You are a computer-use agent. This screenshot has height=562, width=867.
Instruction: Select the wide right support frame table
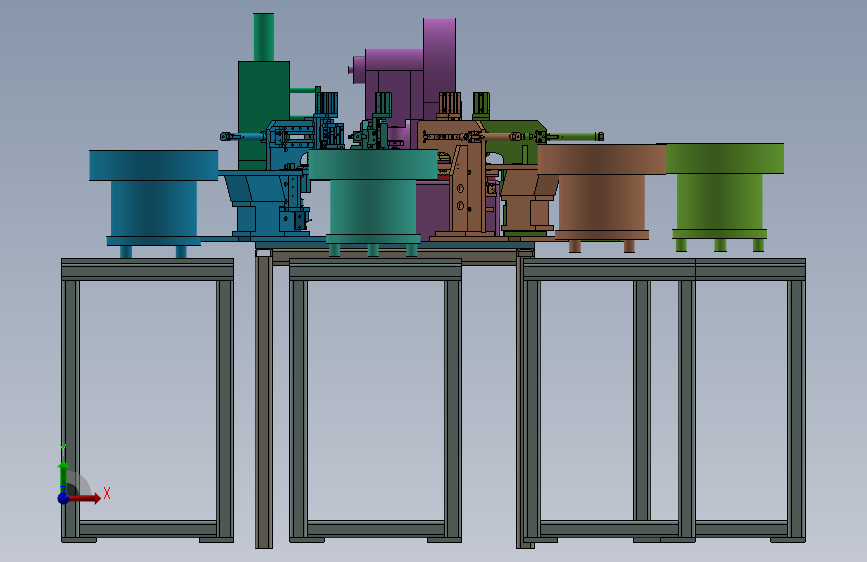664,400
